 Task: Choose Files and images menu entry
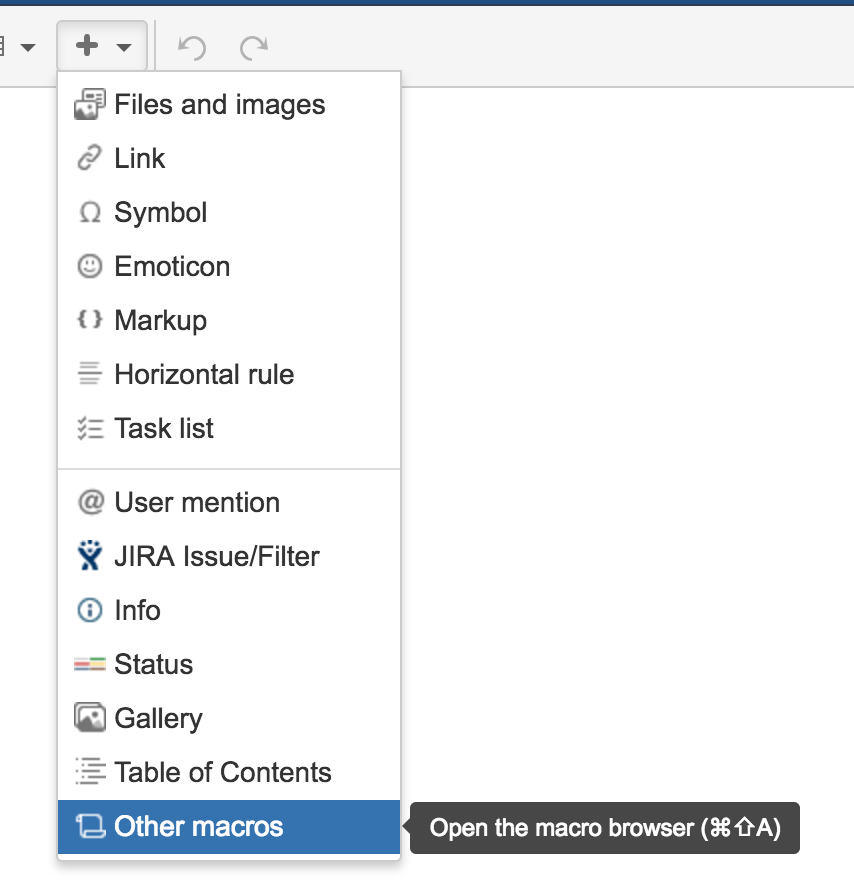[x=229, y=105]
